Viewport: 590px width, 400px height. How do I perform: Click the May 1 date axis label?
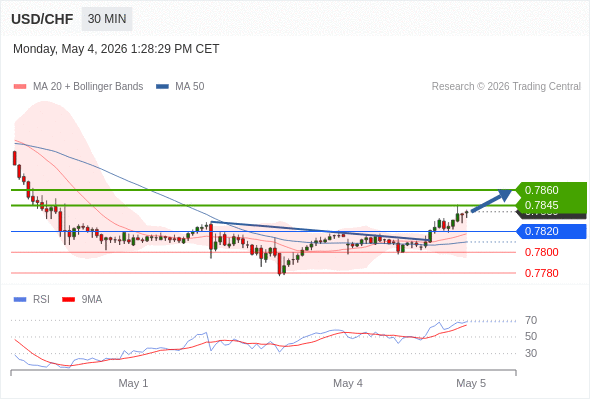pyautogui.click(x=133, y=383)
